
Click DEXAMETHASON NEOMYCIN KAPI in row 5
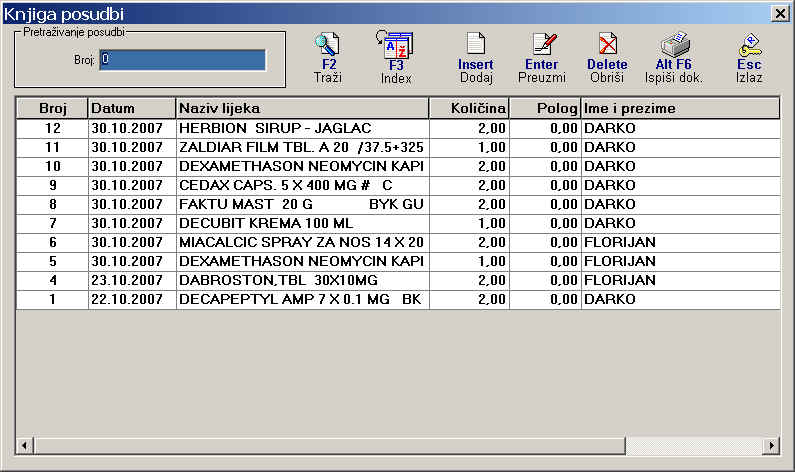coord(301,262)
